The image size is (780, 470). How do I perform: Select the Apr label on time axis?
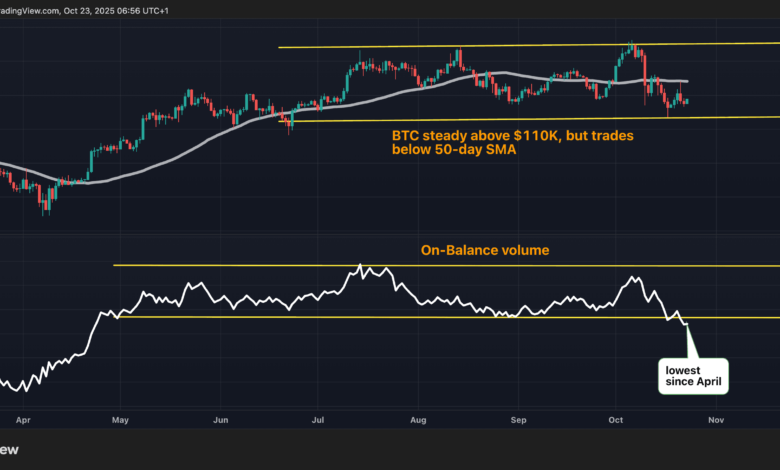point(22,421)
